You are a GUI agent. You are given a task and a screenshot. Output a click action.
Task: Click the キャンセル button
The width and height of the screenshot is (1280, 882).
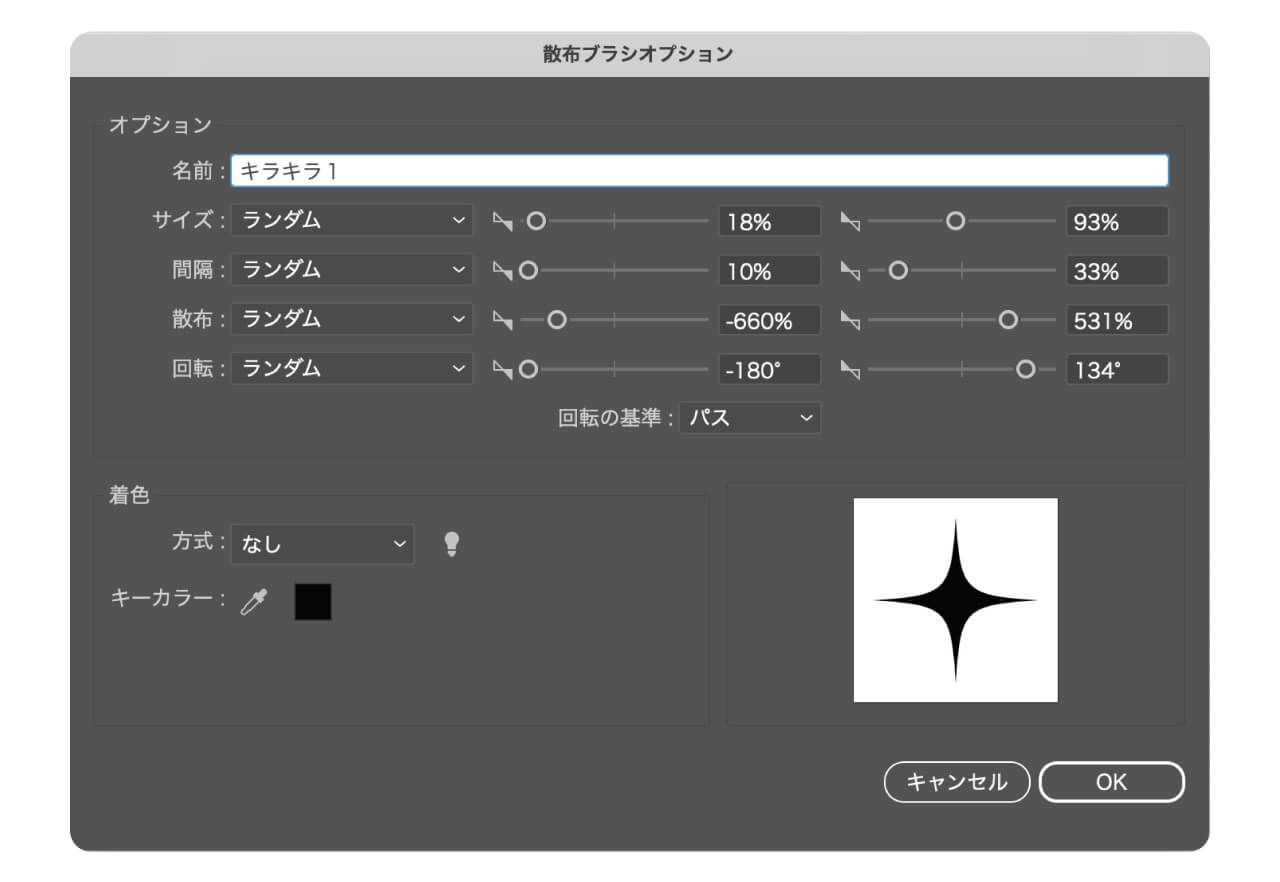[x=957, y=782]
